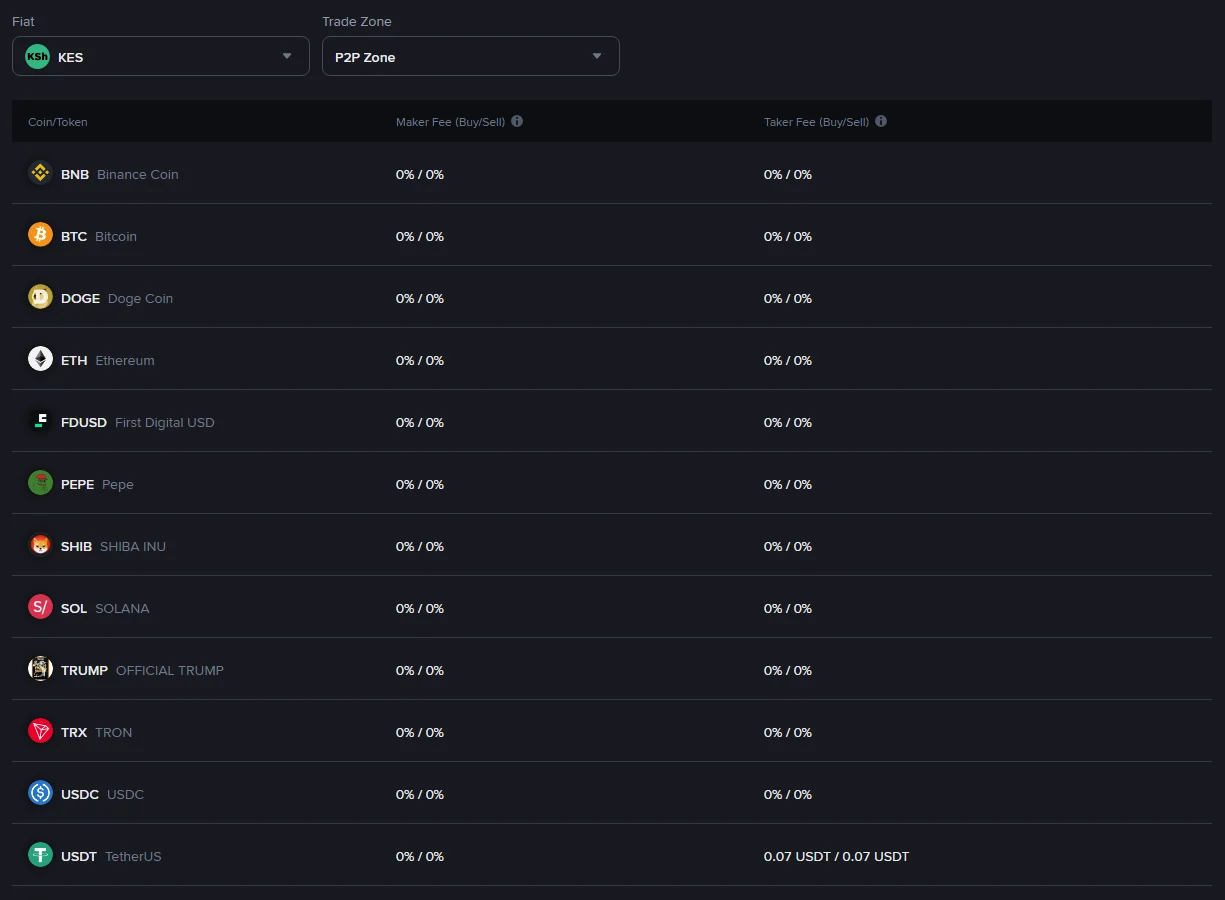Click the FDUSD taker fee value
Viewport: 1225px width, 900px height.
pos(788,422)
